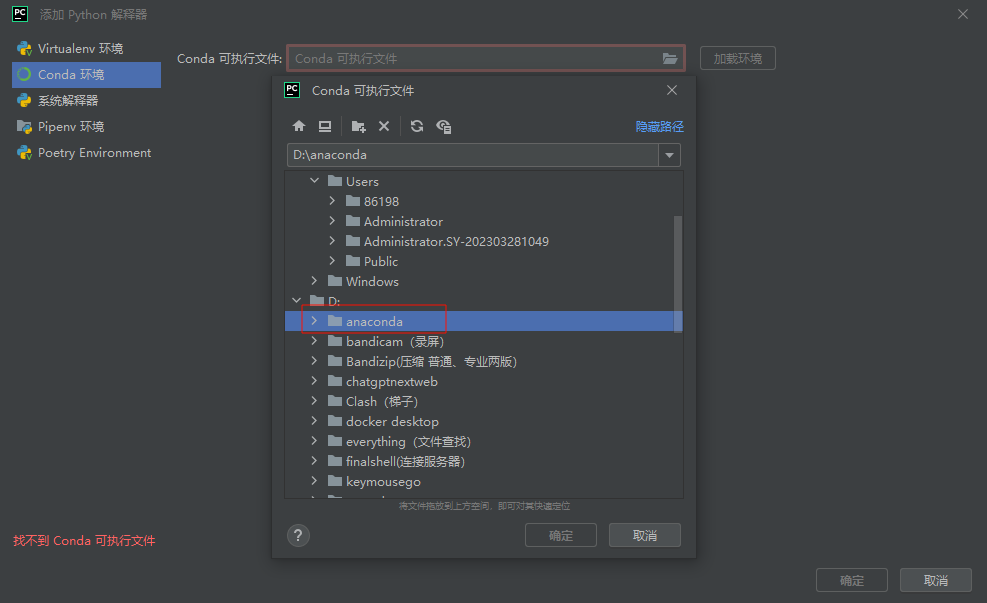
Task: Expand the chatgptnextweb folder
Action: pos(315,381)
